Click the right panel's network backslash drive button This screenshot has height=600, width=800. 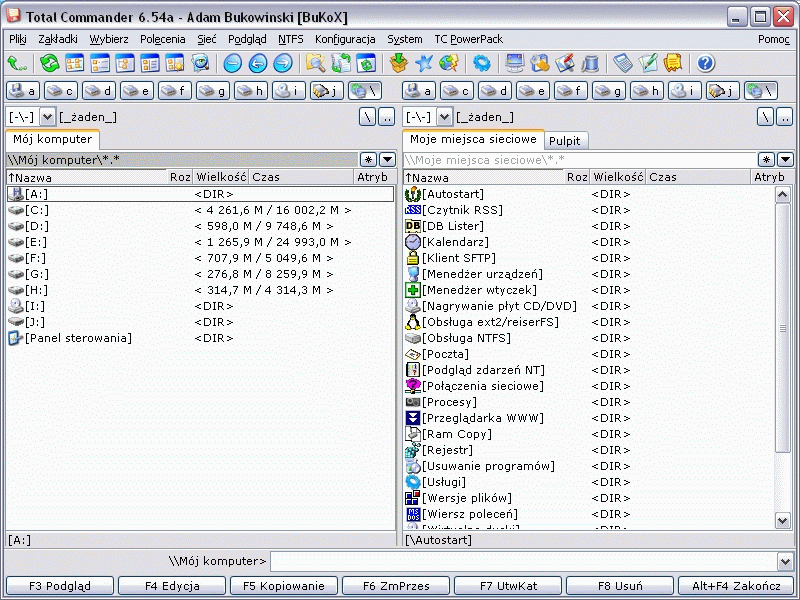point(761,91)
